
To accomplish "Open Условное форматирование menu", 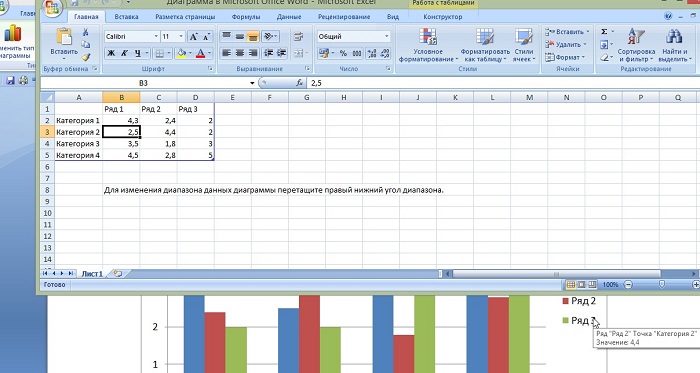I will coord(428,45).
